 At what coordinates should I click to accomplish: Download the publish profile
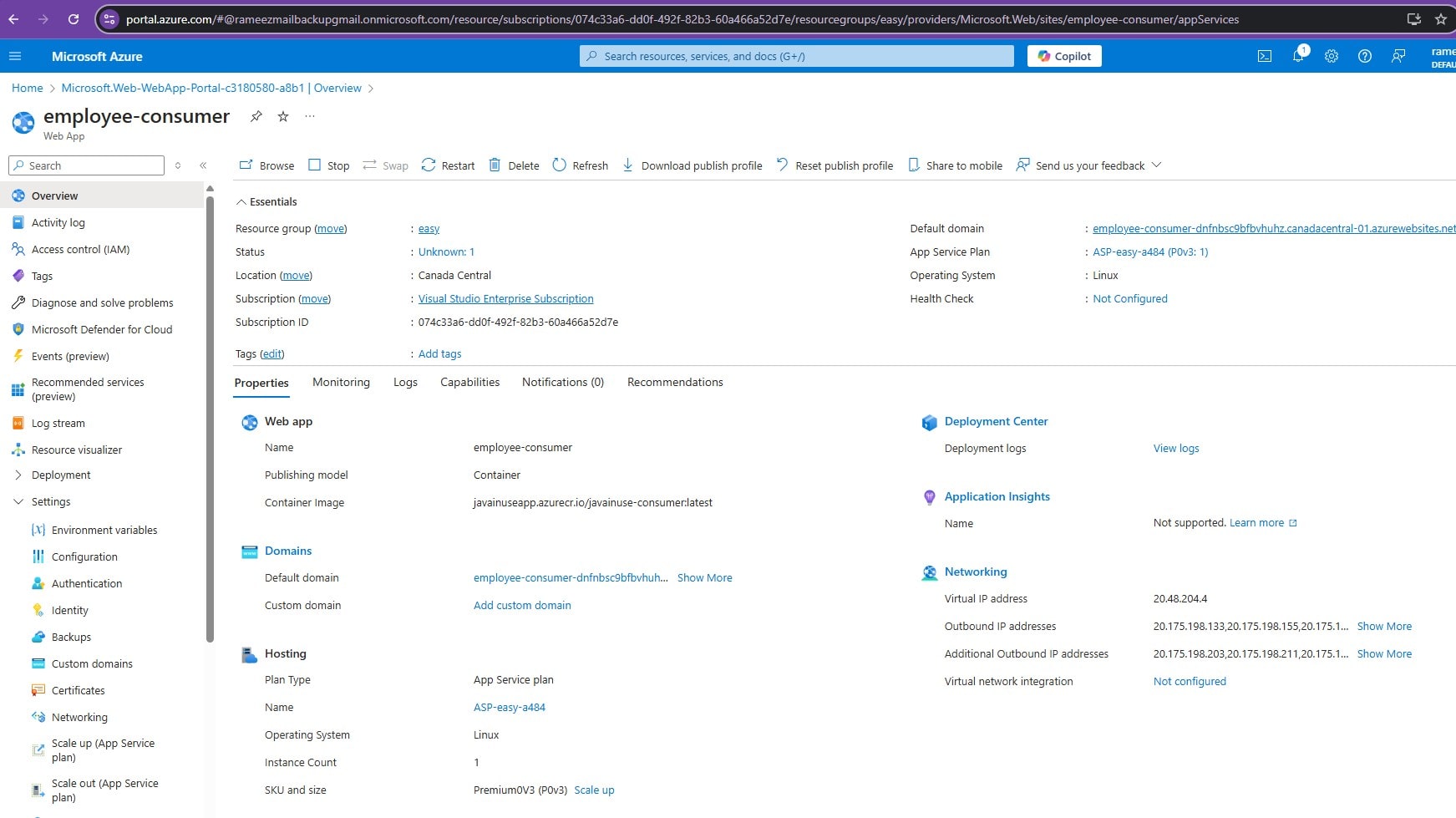click(x=692, y=165)
